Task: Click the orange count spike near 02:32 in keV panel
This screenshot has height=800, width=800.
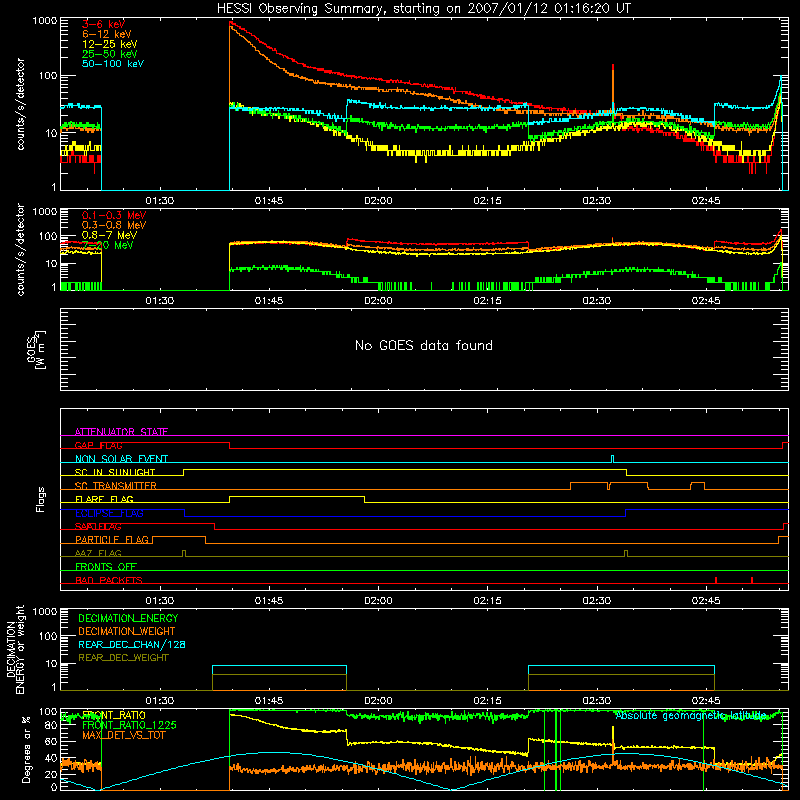Action: (x=613, y=87)
